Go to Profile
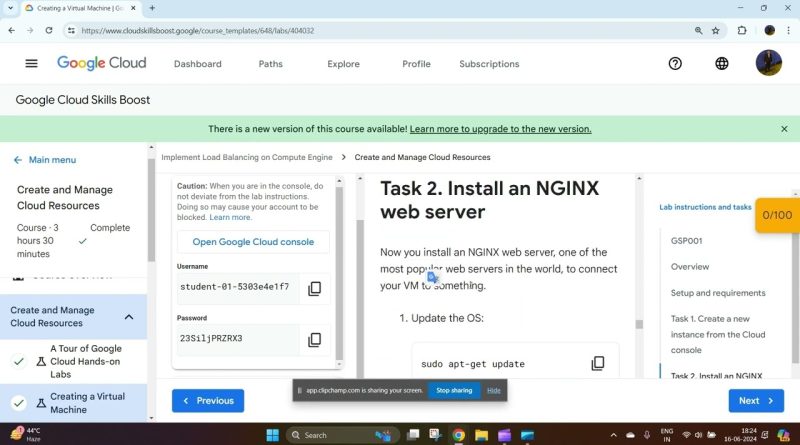800x445 pixels. (416, 64)
